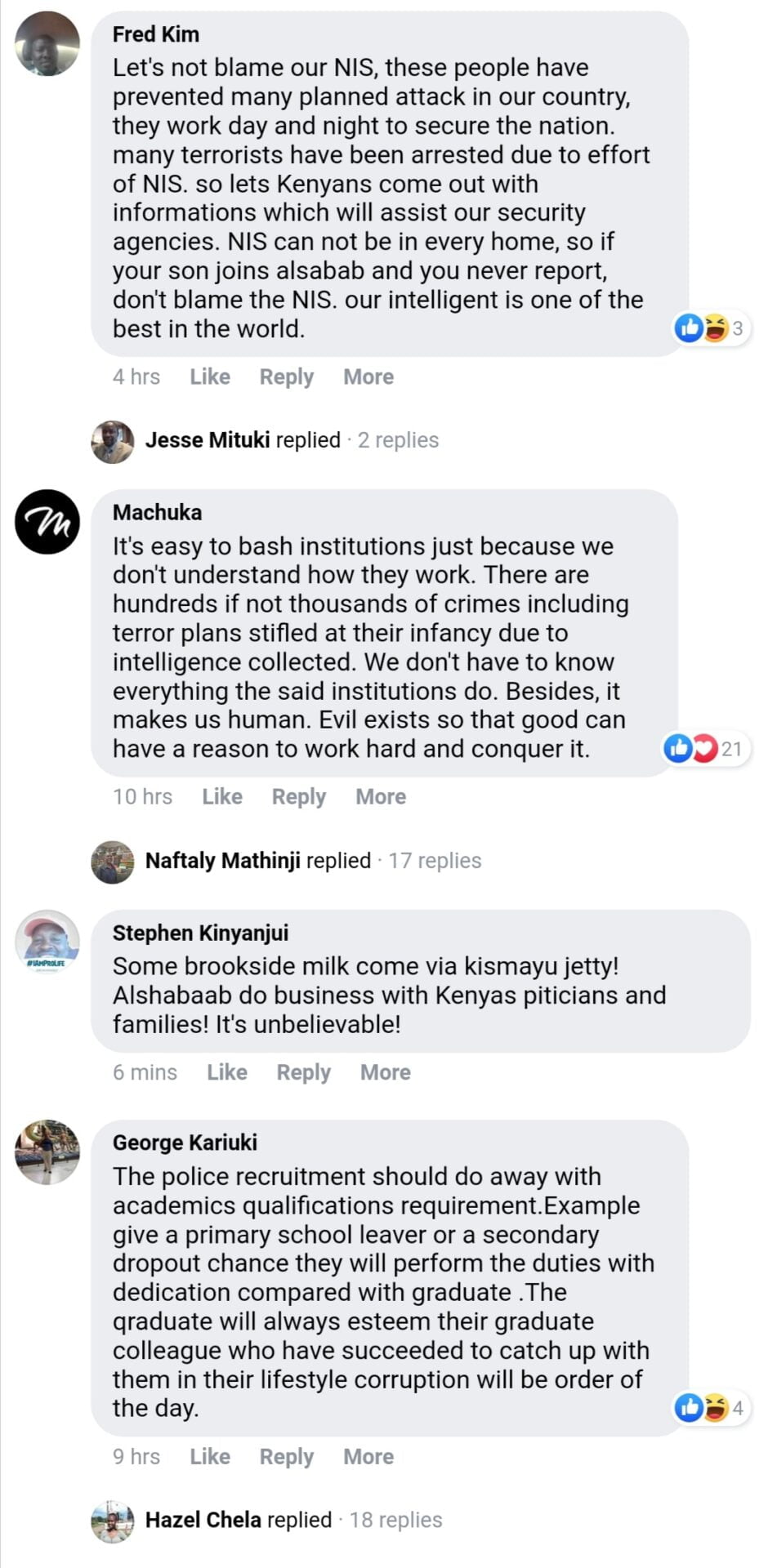
Task: View reactions on George Kariuki's comment
Action: tap(709, 1408)
